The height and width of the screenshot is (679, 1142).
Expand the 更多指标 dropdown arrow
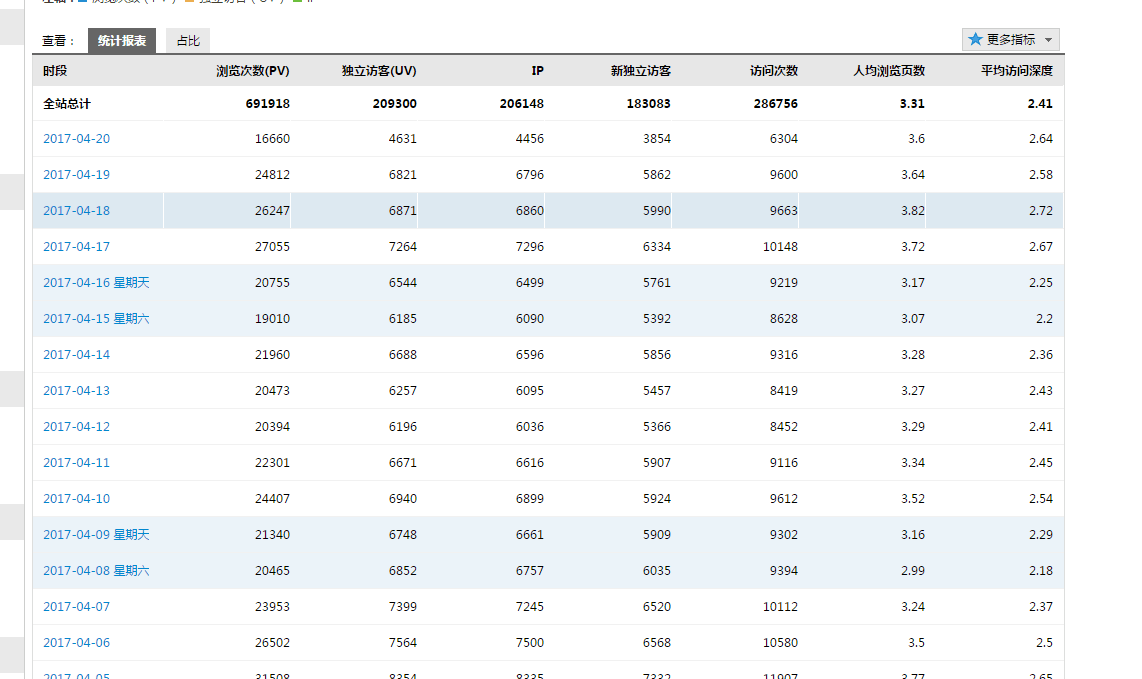(1048, 40)
